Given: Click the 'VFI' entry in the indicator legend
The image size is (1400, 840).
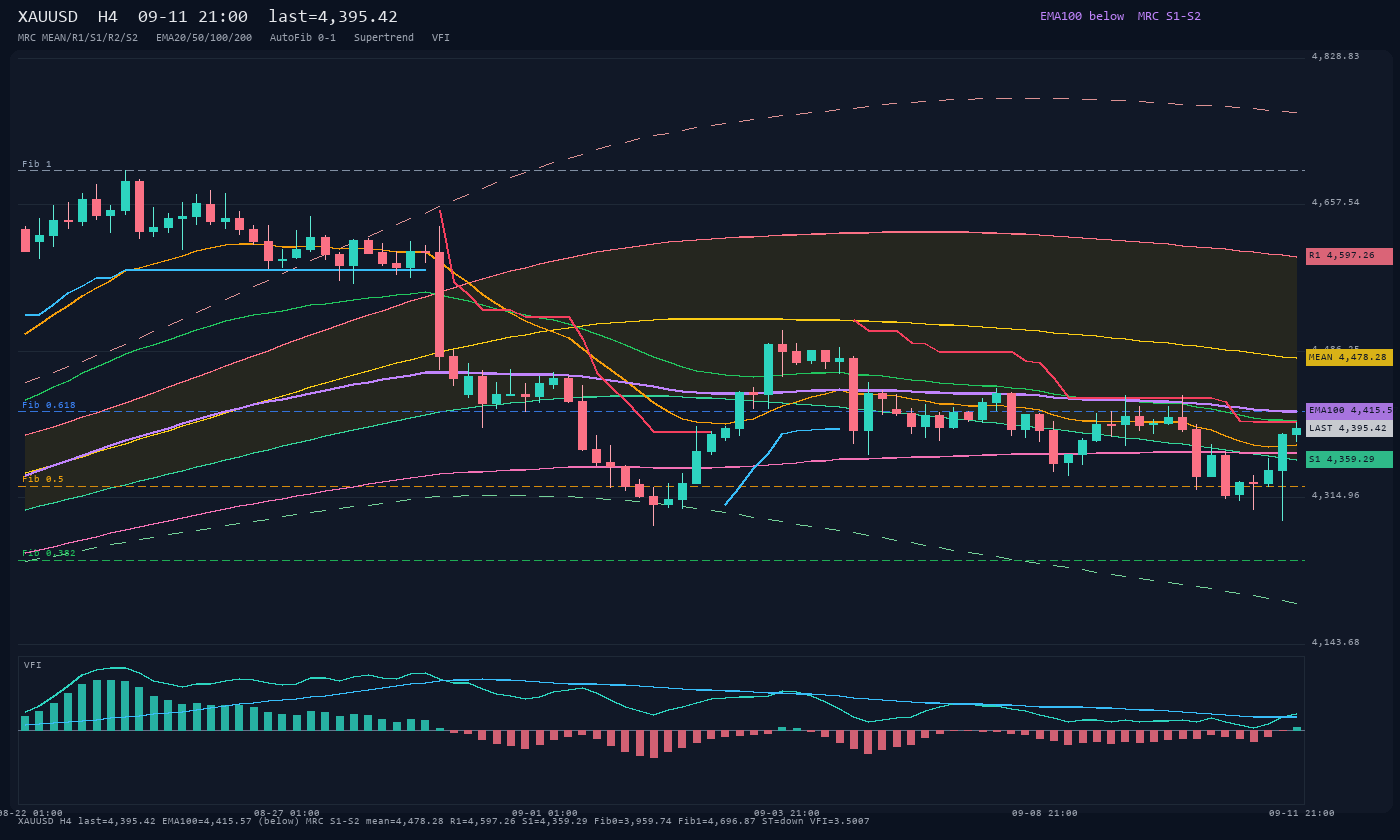Looking at the screenshot, I should point(441,38).
